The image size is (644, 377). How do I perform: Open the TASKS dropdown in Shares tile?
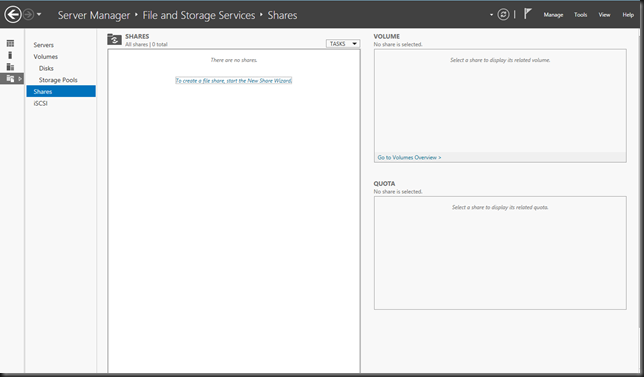tap(343, 44)
